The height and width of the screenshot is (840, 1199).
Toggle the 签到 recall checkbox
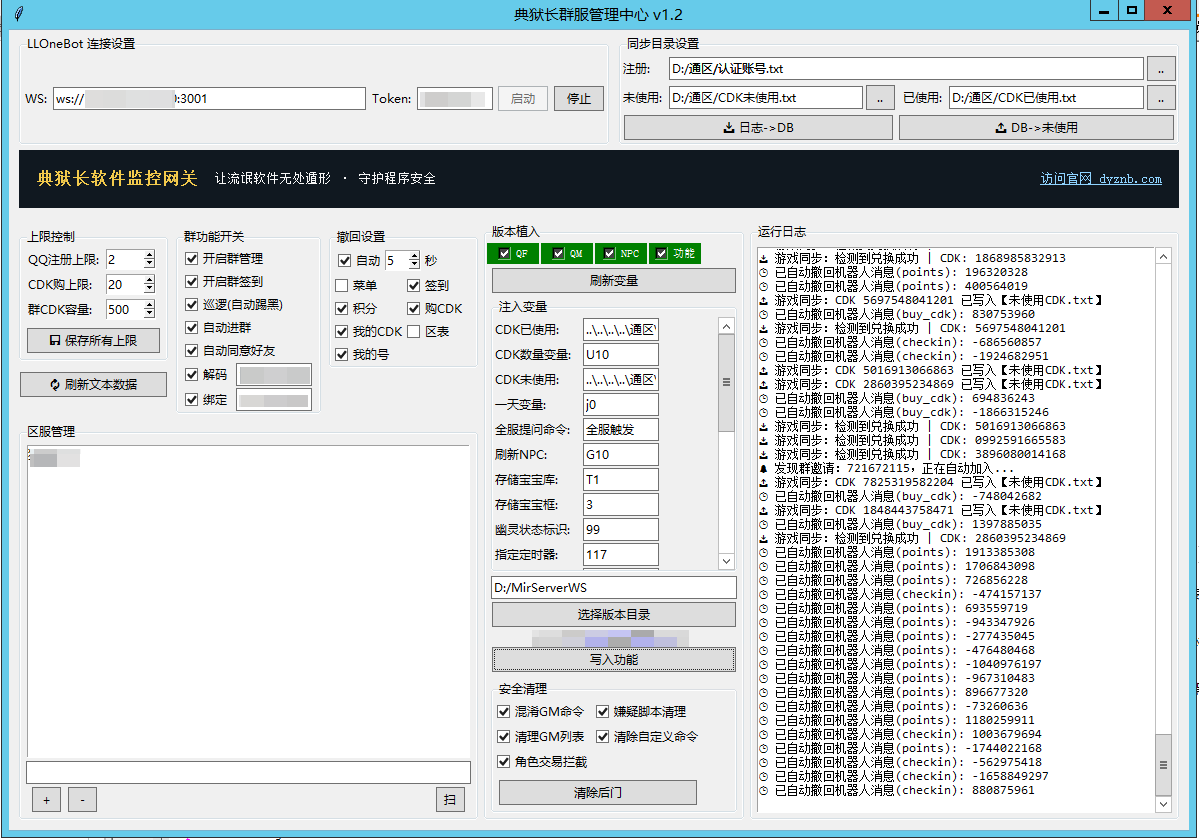pos(414,285)
